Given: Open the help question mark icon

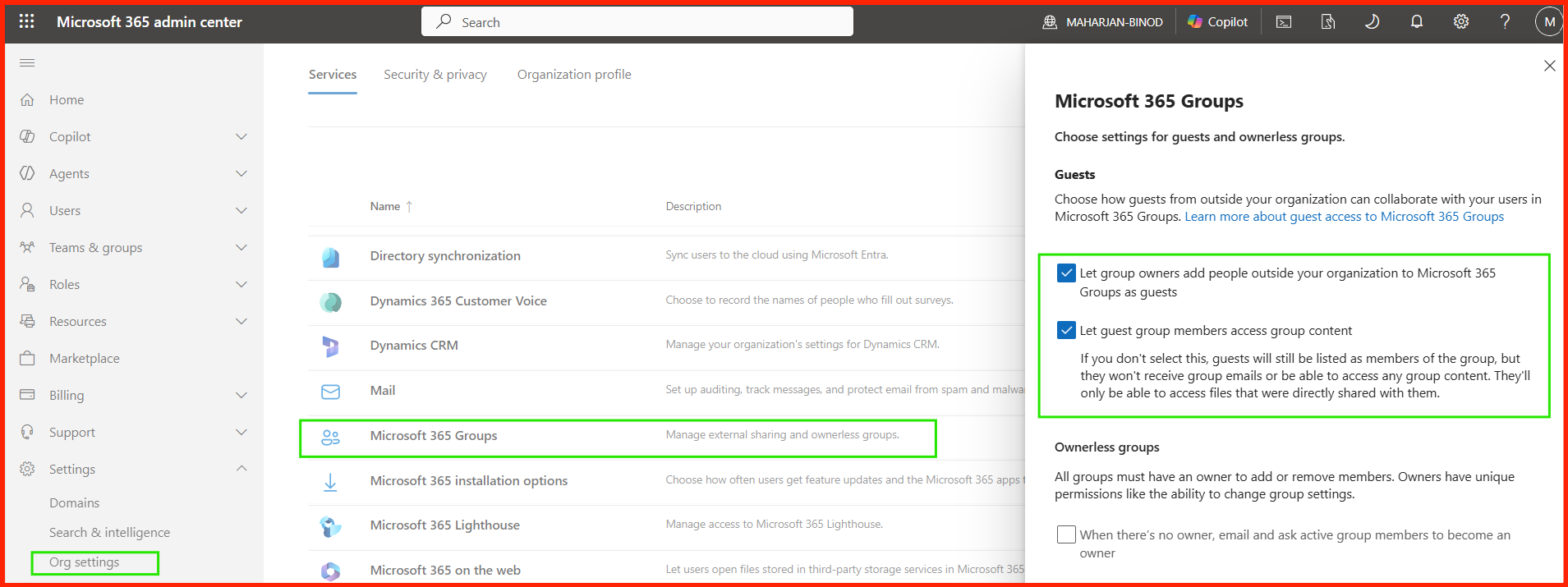Looking at the screenshot, I should [1505, 22].
